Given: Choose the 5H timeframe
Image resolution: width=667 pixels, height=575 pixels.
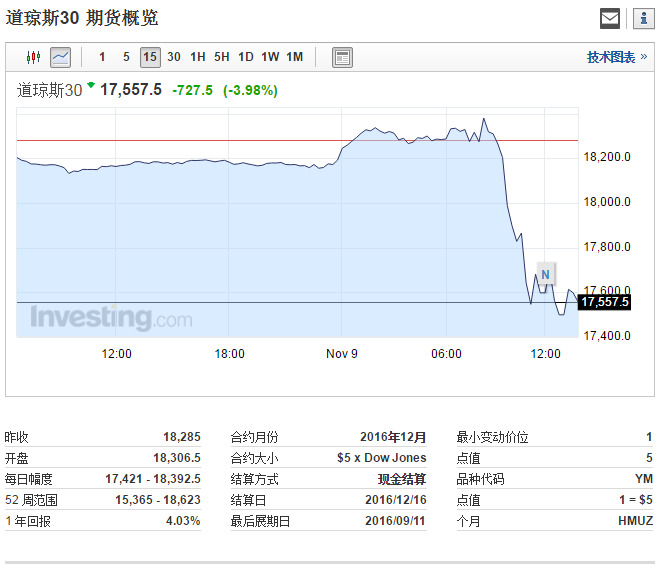Looking at the screenshot, I should 222,57.
